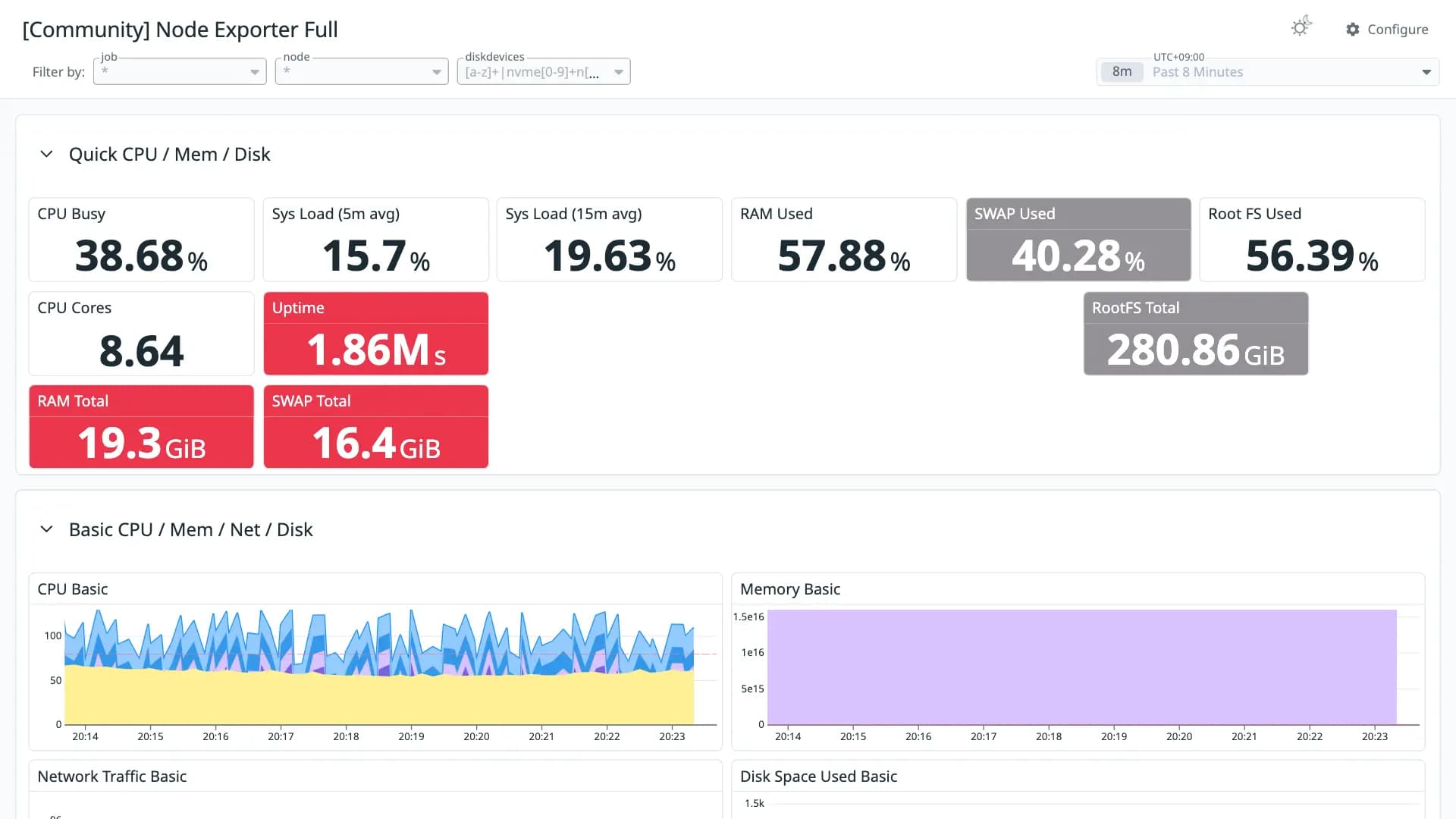Select the SWAP Used widget
1456x819 pixels.
pyautogui.click(x=1078, y=240)
